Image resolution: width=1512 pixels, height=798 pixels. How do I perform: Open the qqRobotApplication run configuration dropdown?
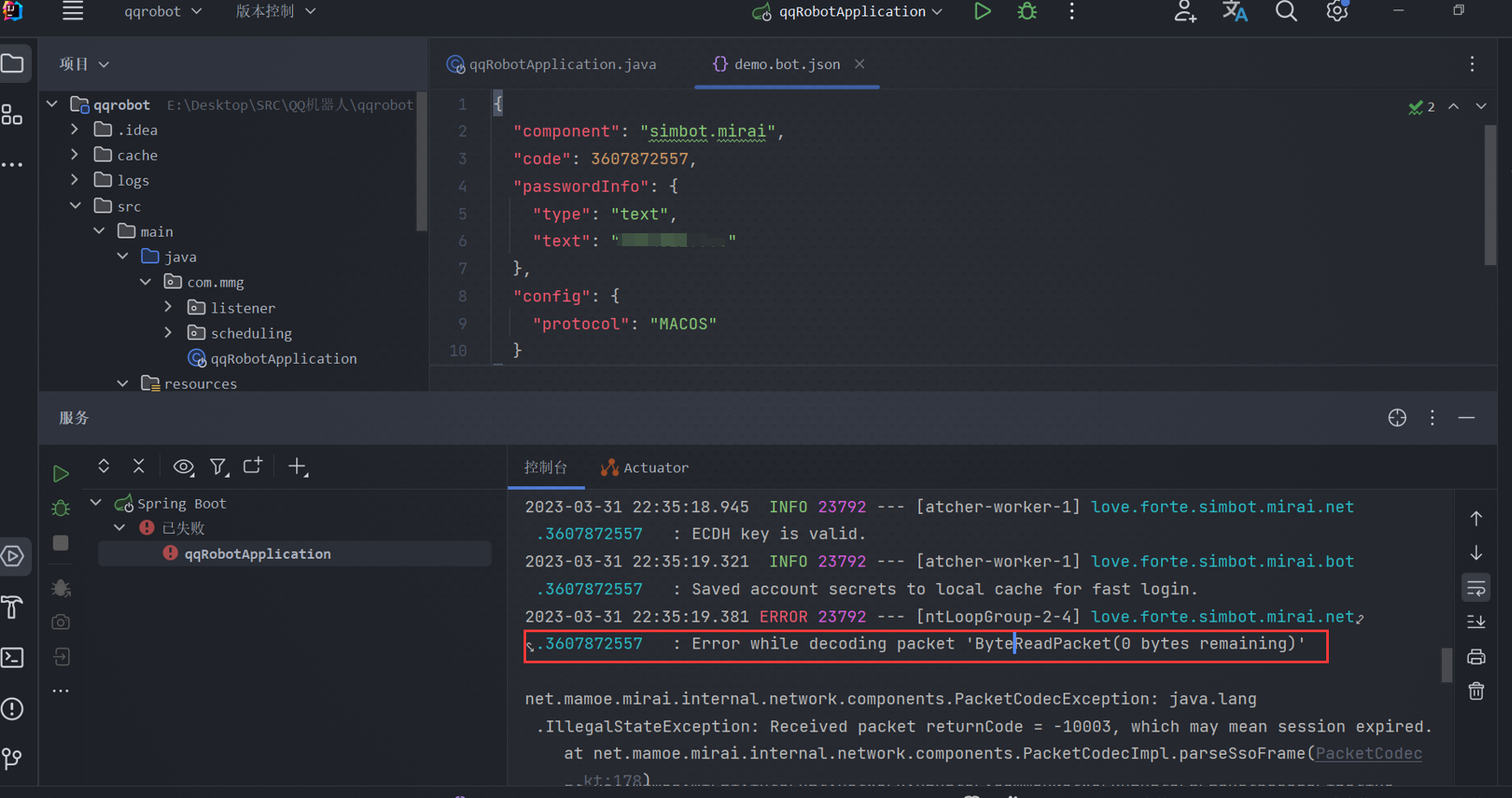tap(848, 11)
